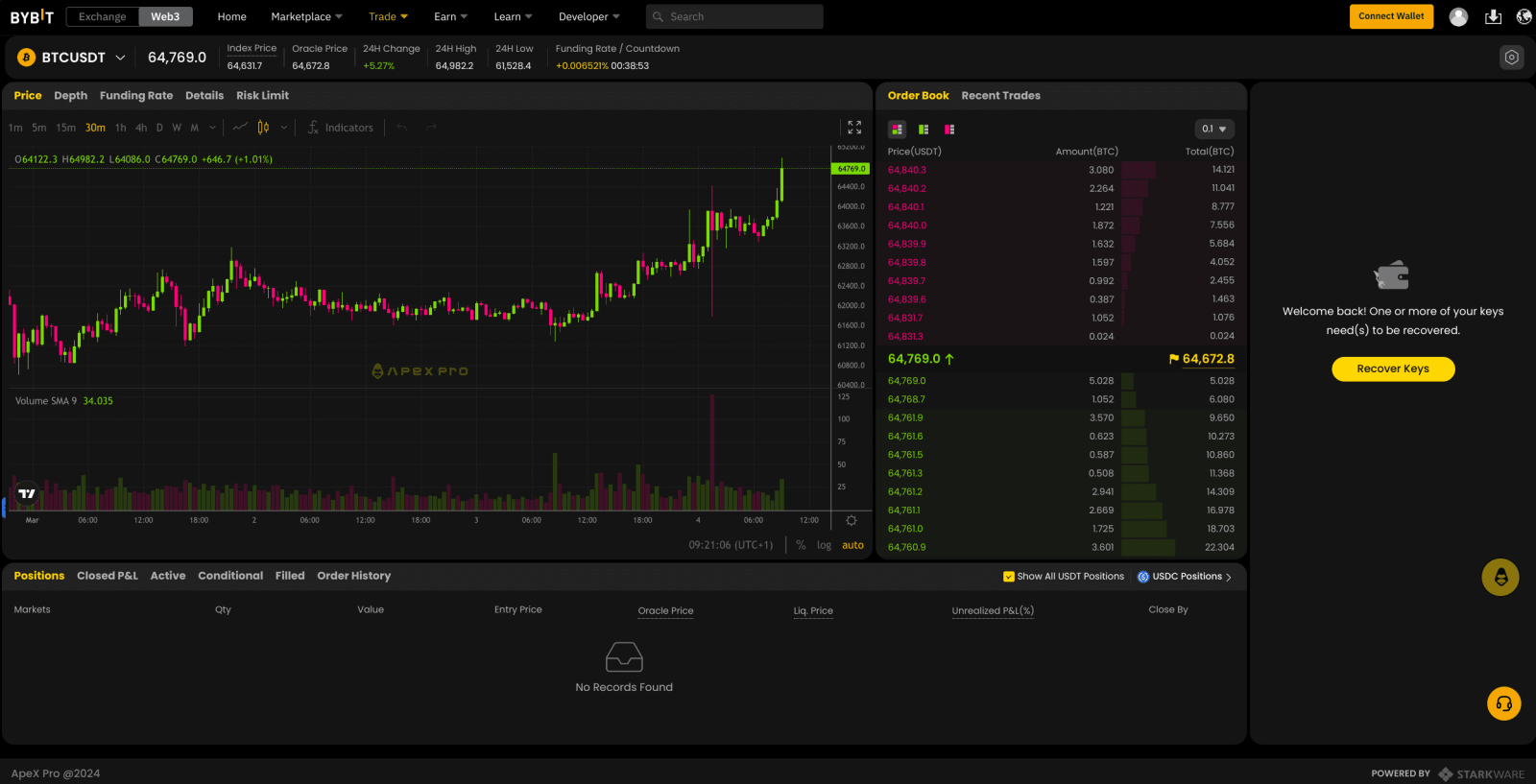Click the Bybit logo
Viewport: 1536px width, 784px height.
tap(32, 16)
